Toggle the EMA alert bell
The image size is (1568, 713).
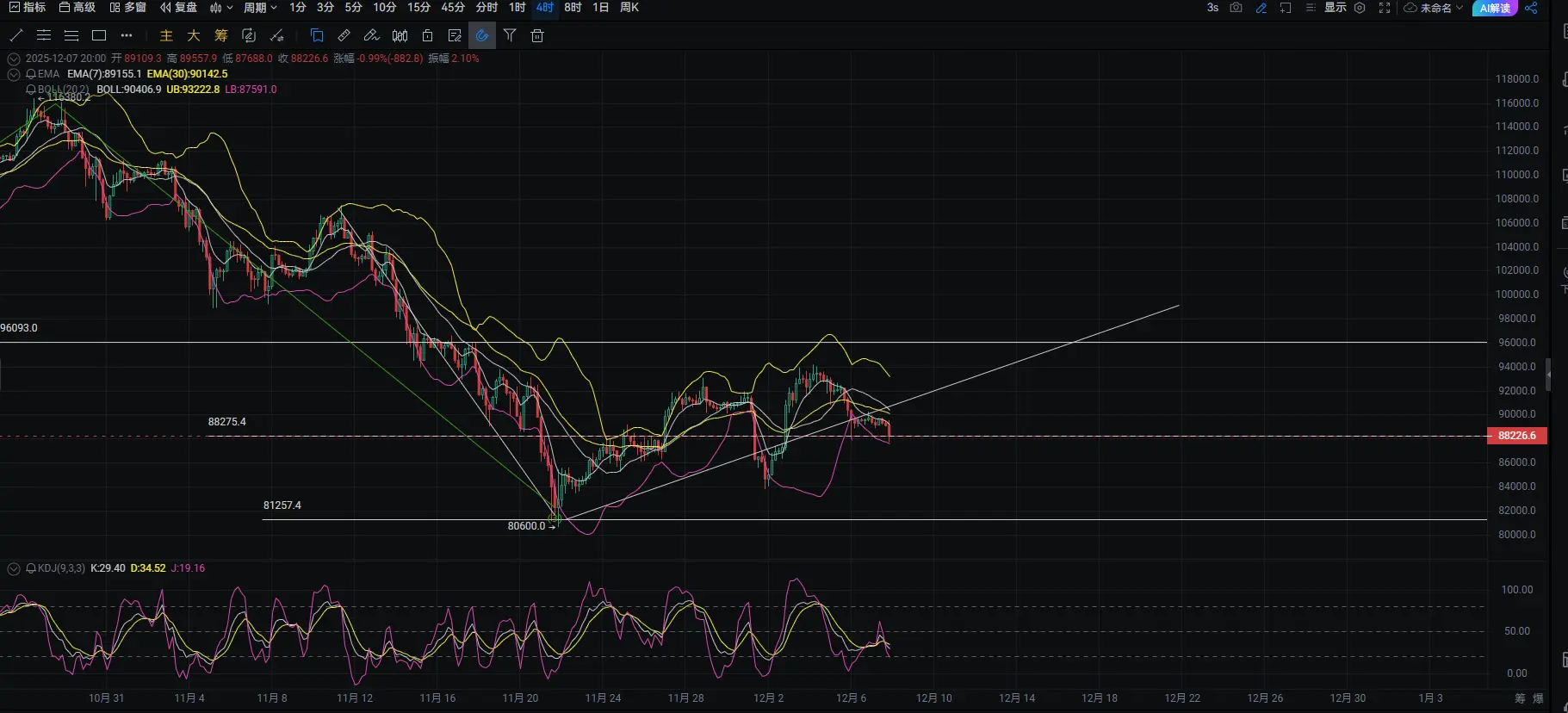31,74
